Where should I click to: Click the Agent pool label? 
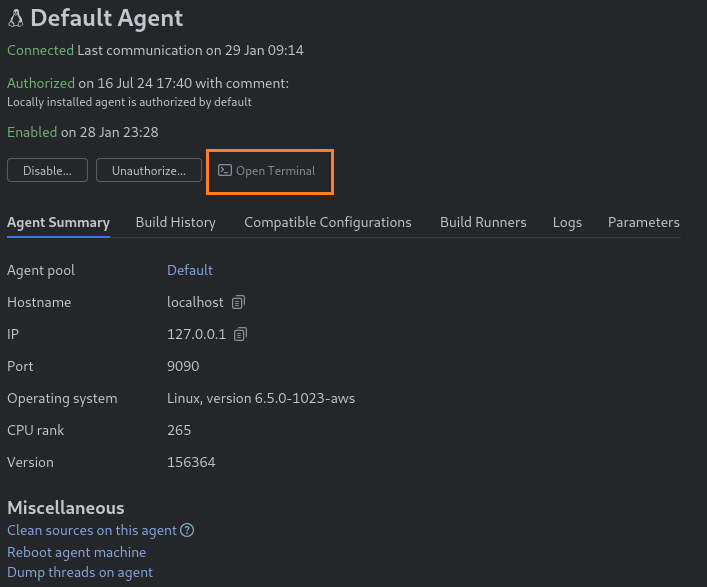(x=41, y=271)
